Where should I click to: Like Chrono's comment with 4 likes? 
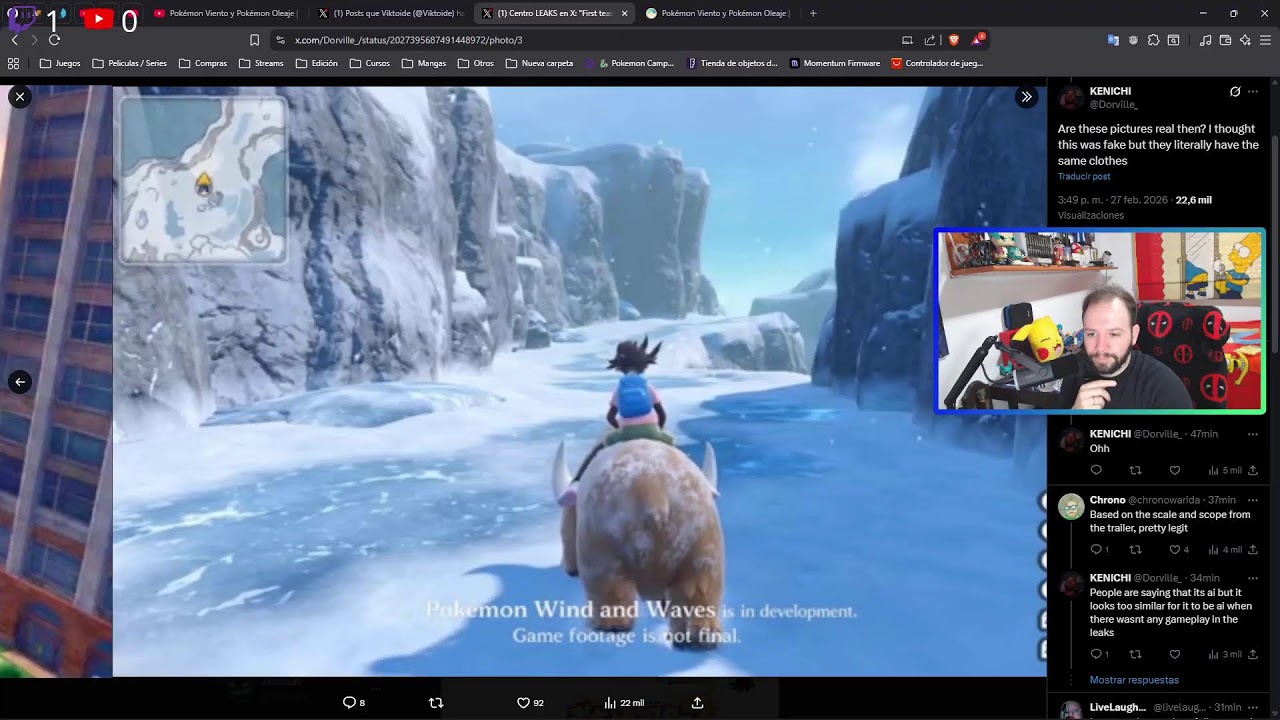pos(1179,550)
